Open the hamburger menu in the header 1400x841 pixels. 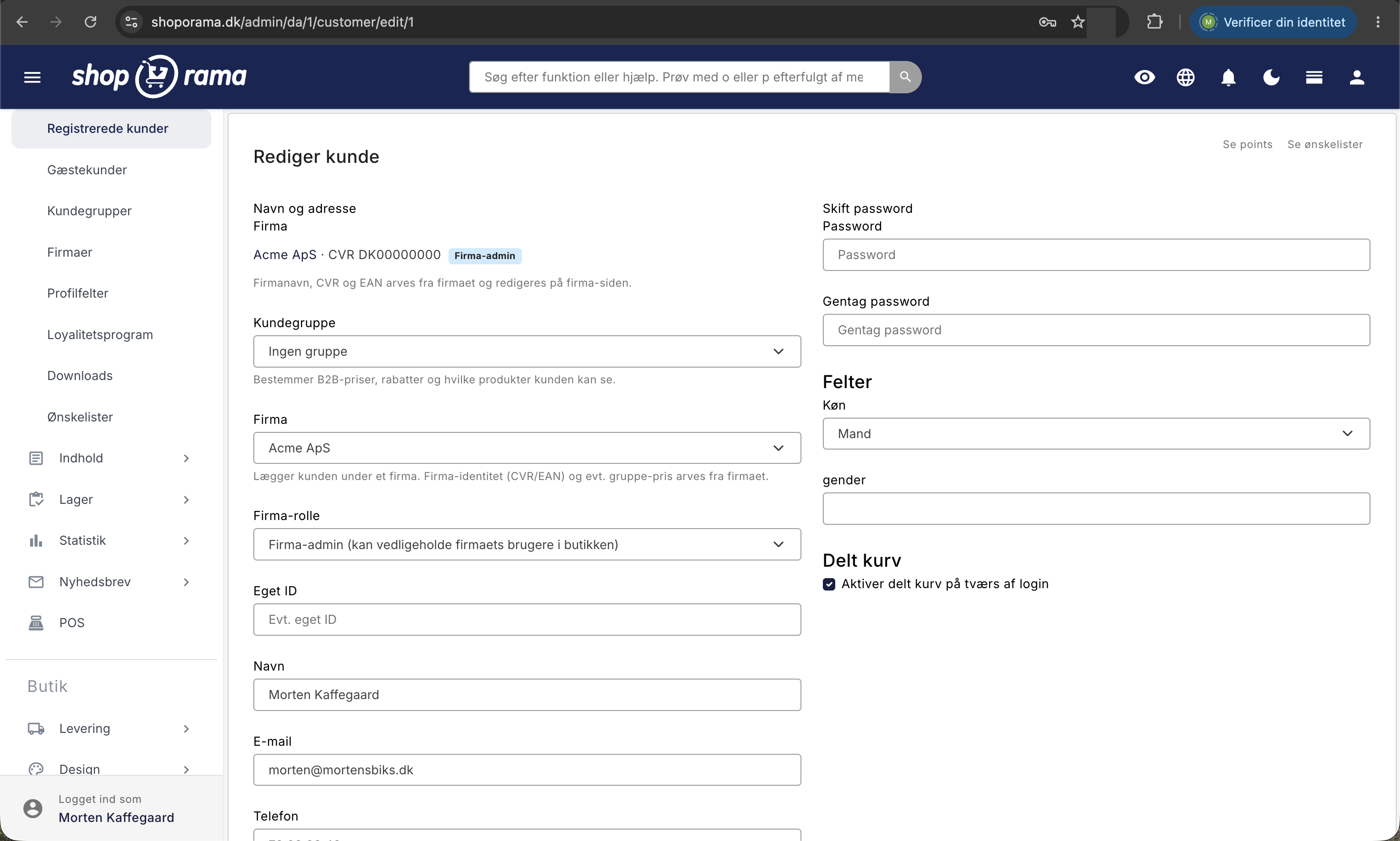pyautogui.click(x=32, y=77)
